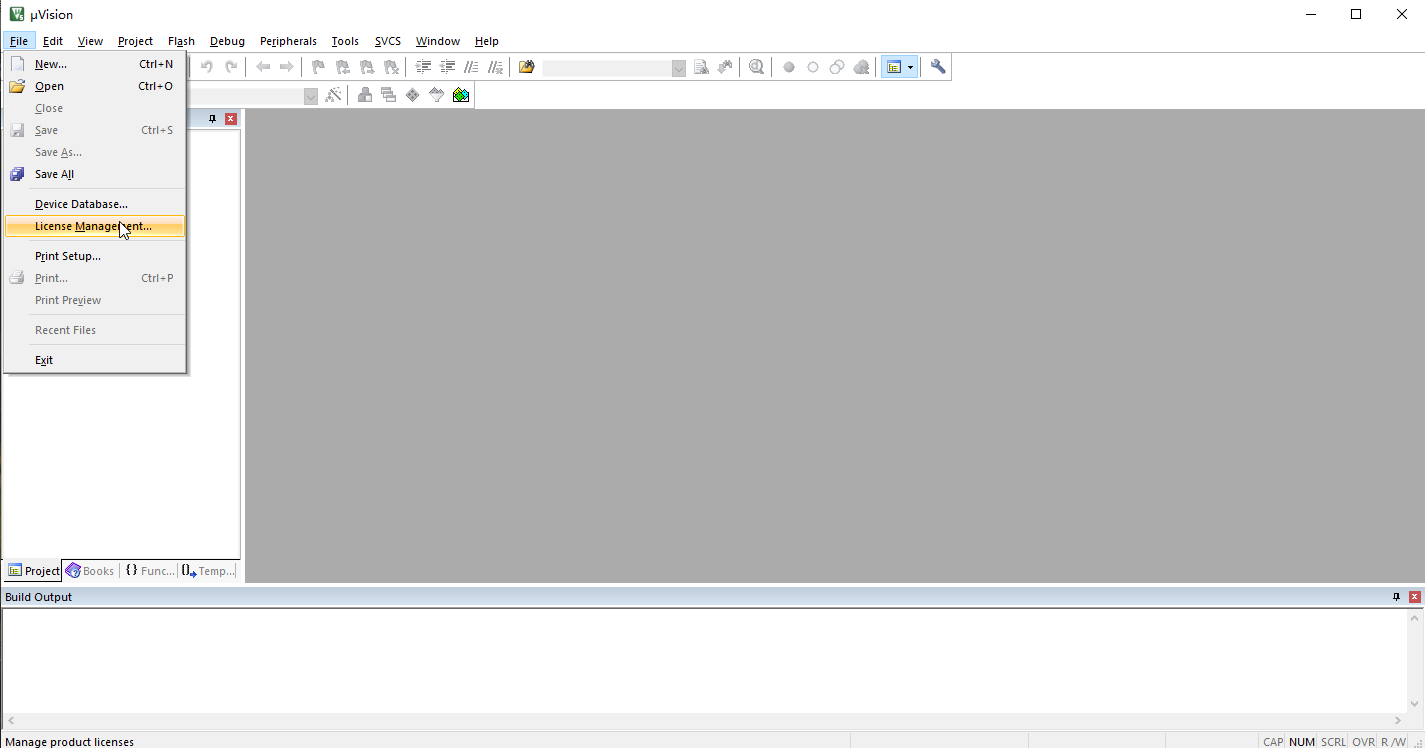Image resolution: width=1425 pixels, height=748 pixels.
Task: Select Device Database... menu entry
Action: coord(95,204)
